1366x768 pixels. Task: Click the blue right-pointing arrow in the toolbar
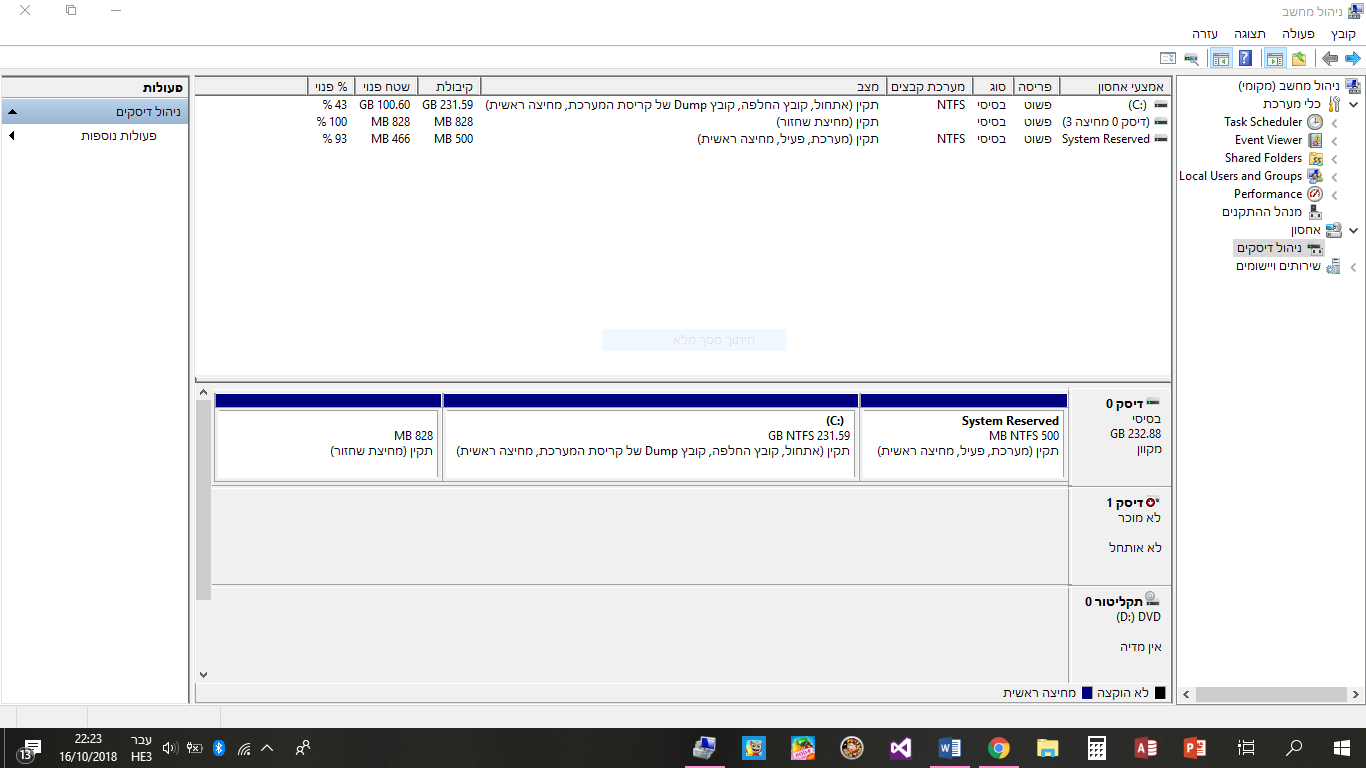pos(1352,59)
